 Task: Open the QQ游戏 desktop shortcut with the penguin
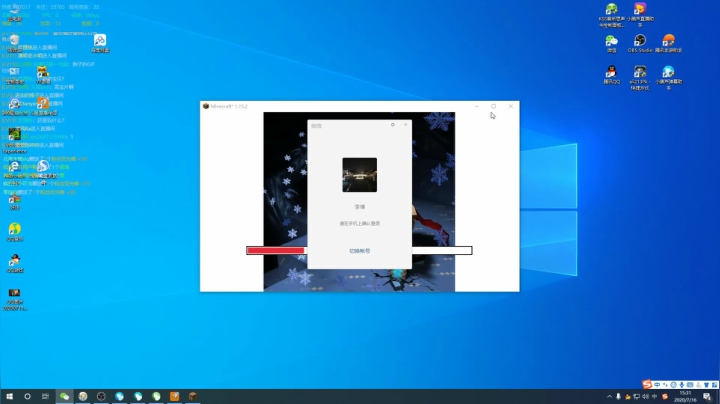[x=15, y=264]
